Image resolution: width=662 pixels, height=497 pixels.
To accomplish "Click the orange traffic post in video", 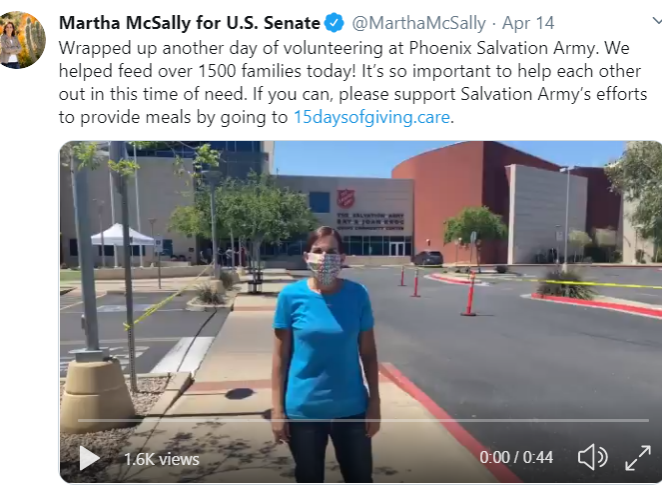I will click(x=469, y=294).
